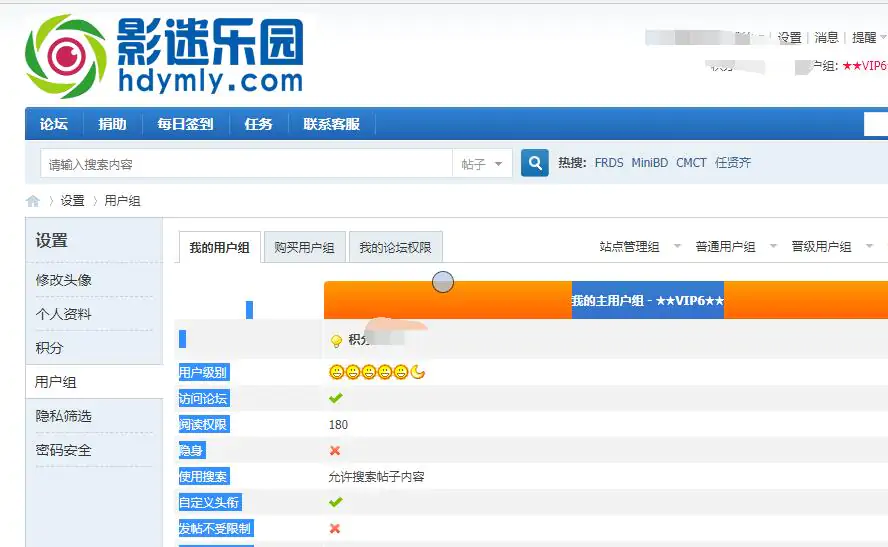
Task: Click the 阅读权限 row label
Action: click(203, 424)
